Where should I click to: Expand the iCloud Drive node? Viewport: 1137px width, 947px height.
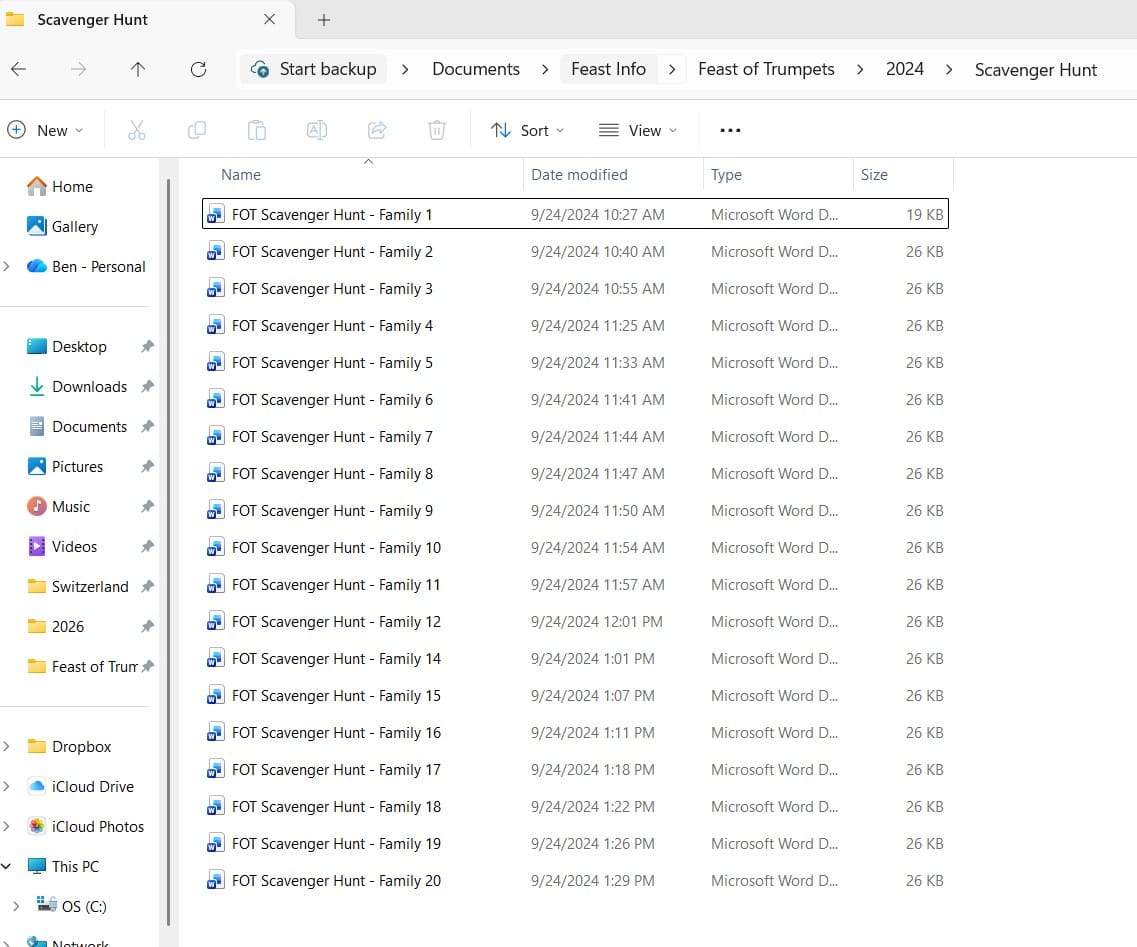pos(7,786)
